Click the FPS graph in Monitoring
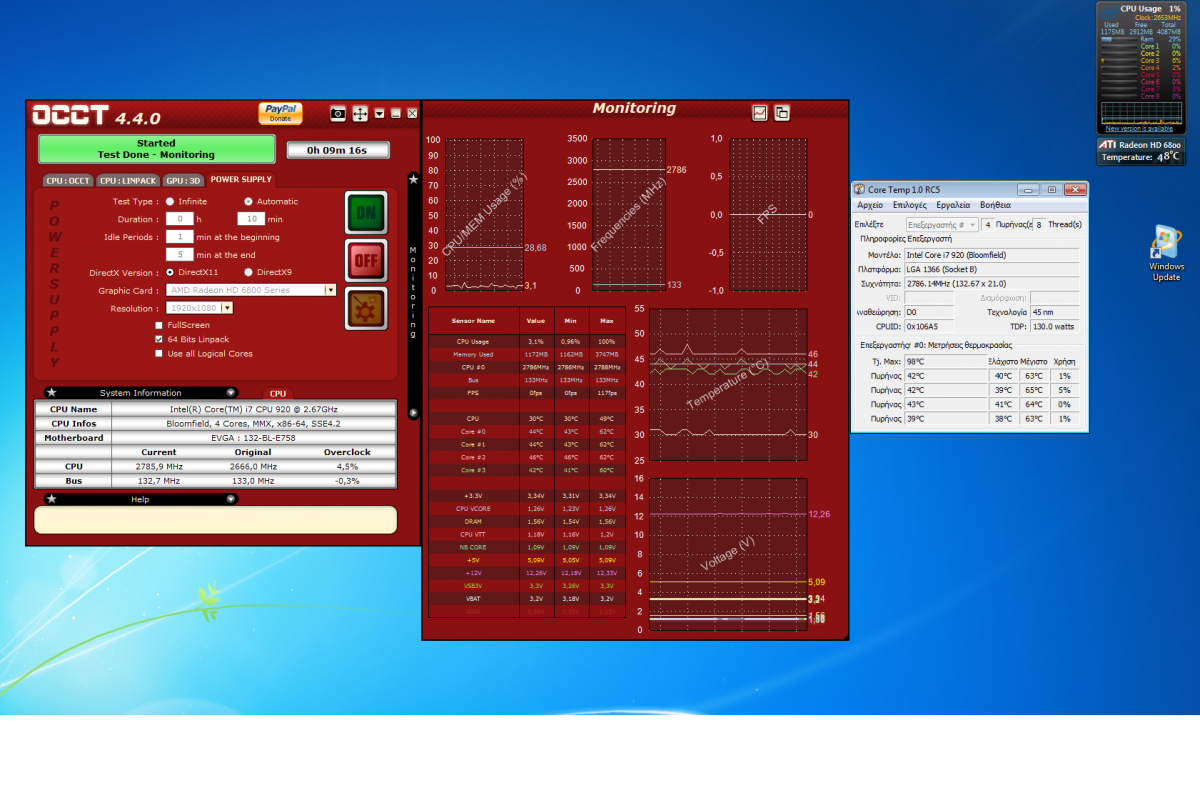Viewport: 1200px width, 803px height. tap(768, 214)
